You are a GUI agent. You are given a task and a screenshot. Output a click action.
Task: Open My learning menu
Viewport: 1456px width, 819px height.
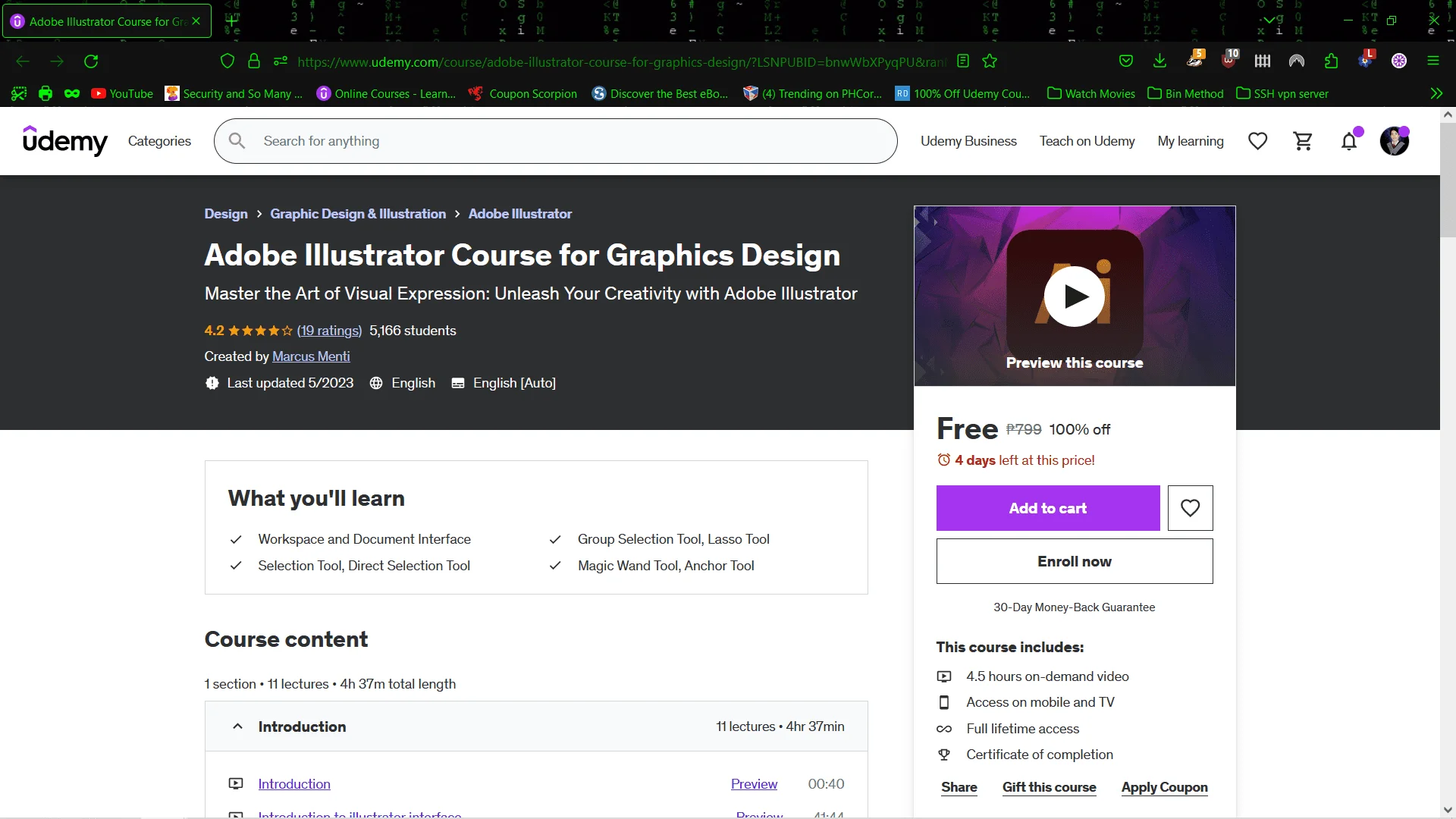[x=1191, y=141]
